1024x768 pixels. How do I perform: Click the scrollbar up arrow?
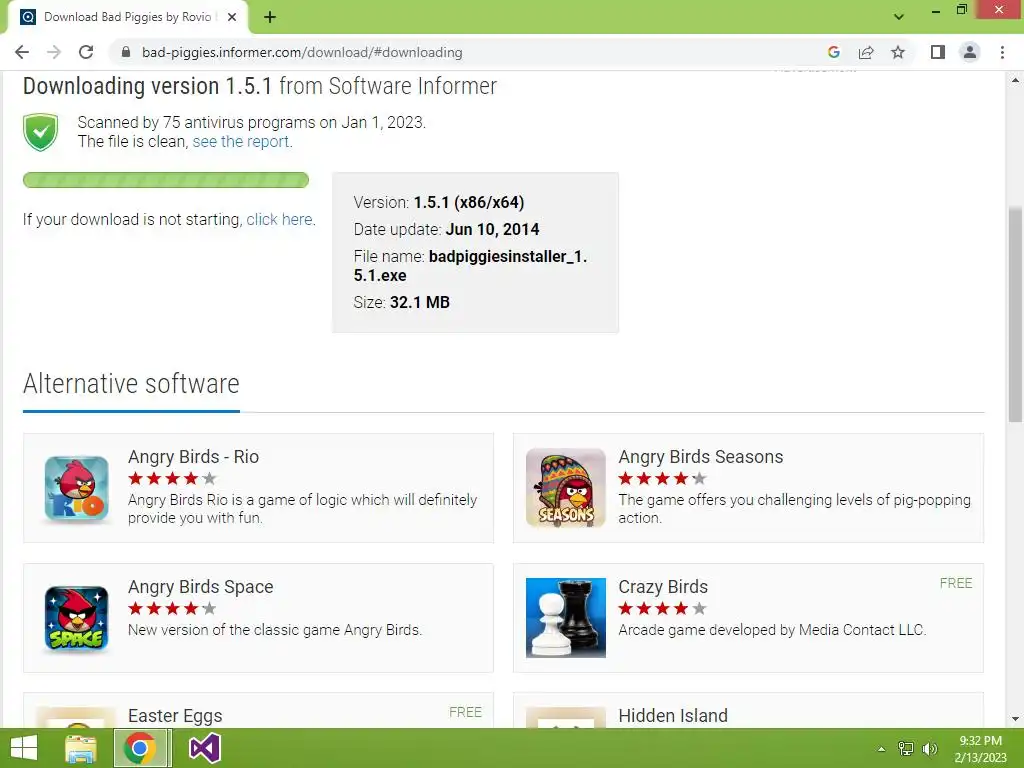(1015, 80)
